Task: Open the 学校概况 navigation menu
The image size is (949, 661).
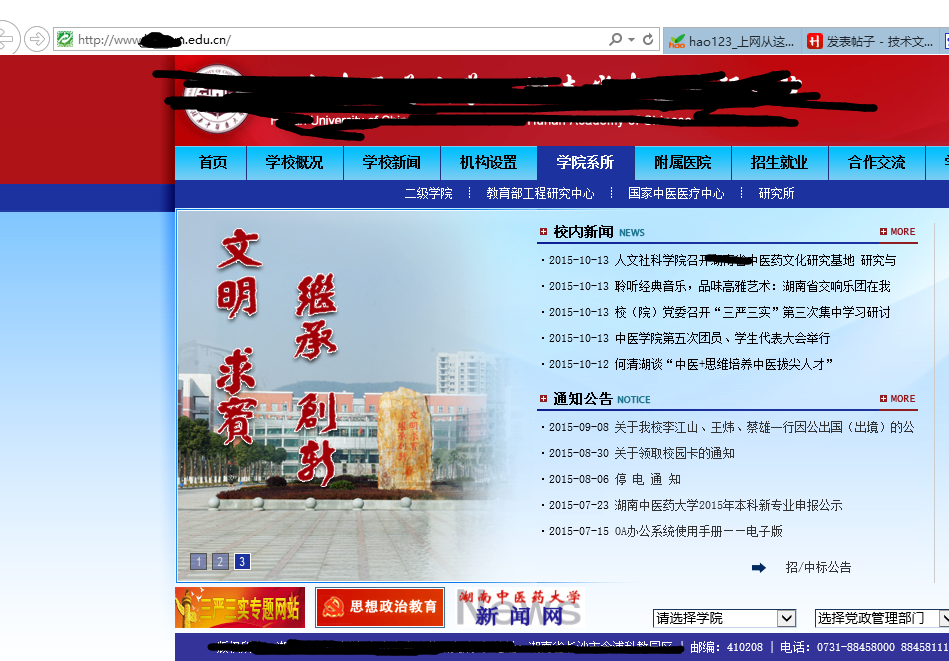Action: point(295,162)
